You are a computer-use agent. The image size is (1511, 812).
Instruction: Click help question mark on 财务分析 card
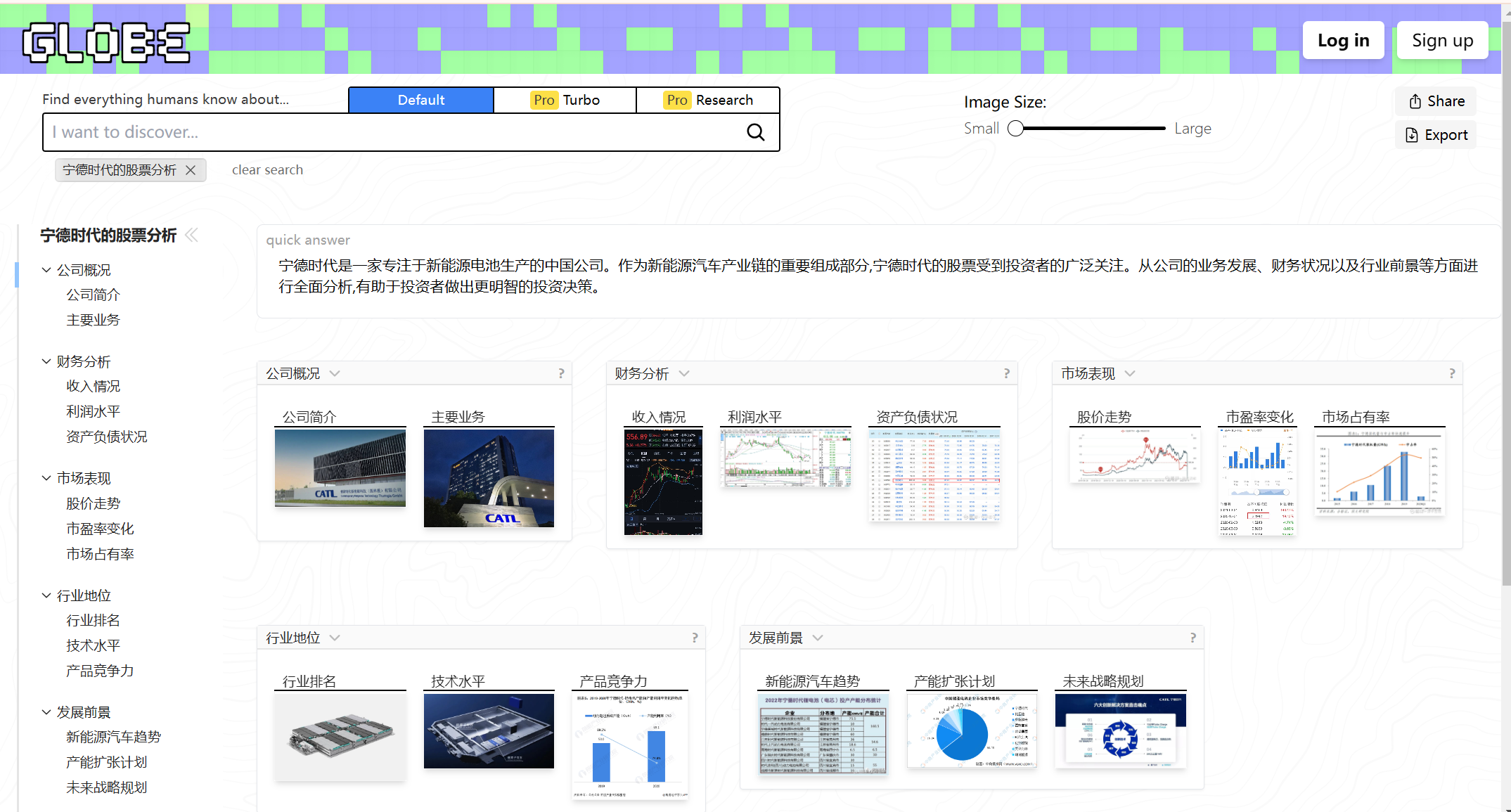tap(1006, 373)
